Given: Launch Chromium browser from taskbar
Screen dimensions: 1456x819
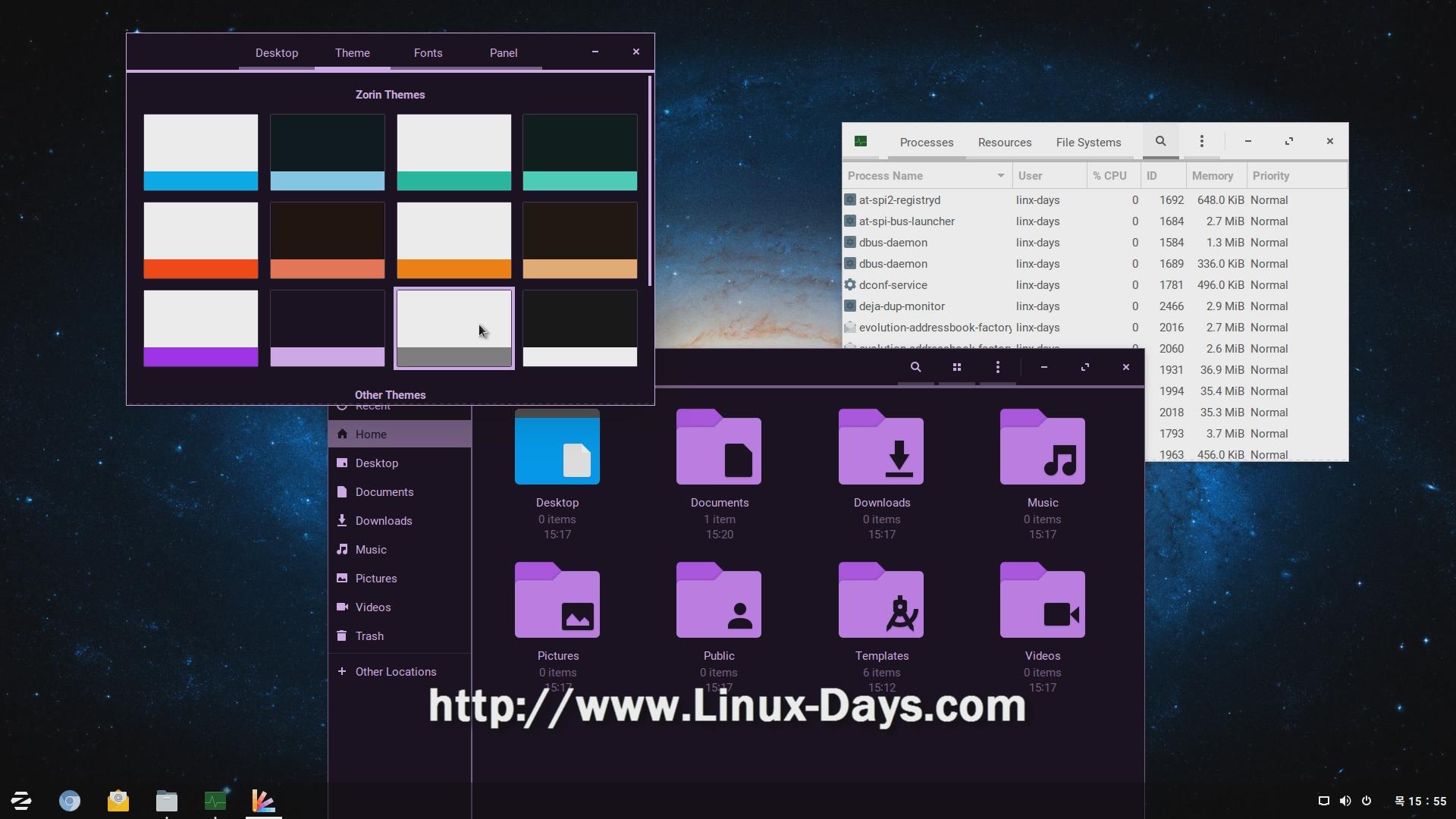Looking at the screenshot, I should [x=70, y=801].
